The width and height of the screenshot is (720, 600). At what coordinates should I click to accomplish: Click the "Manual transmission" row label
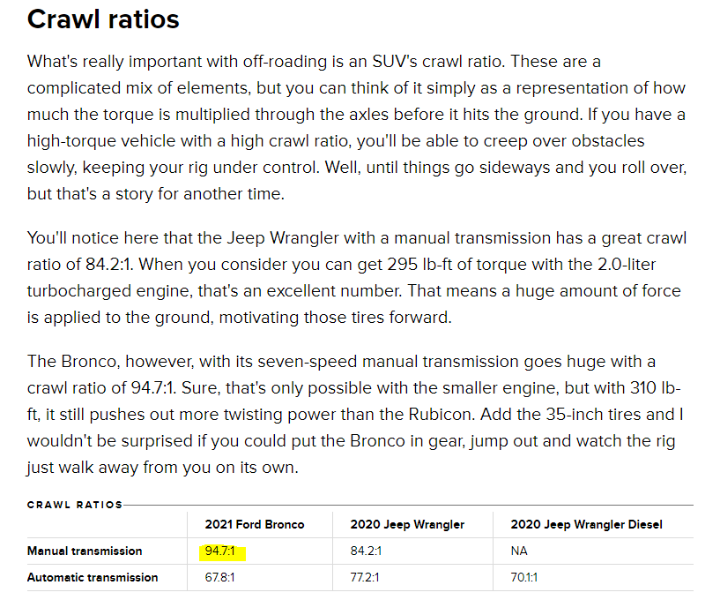pyautogui.click(x=84, y=551)
